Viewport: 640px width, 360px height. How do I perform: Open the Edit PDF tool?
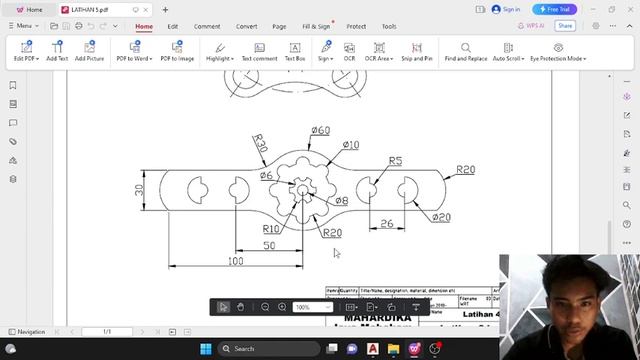(26, 51)
